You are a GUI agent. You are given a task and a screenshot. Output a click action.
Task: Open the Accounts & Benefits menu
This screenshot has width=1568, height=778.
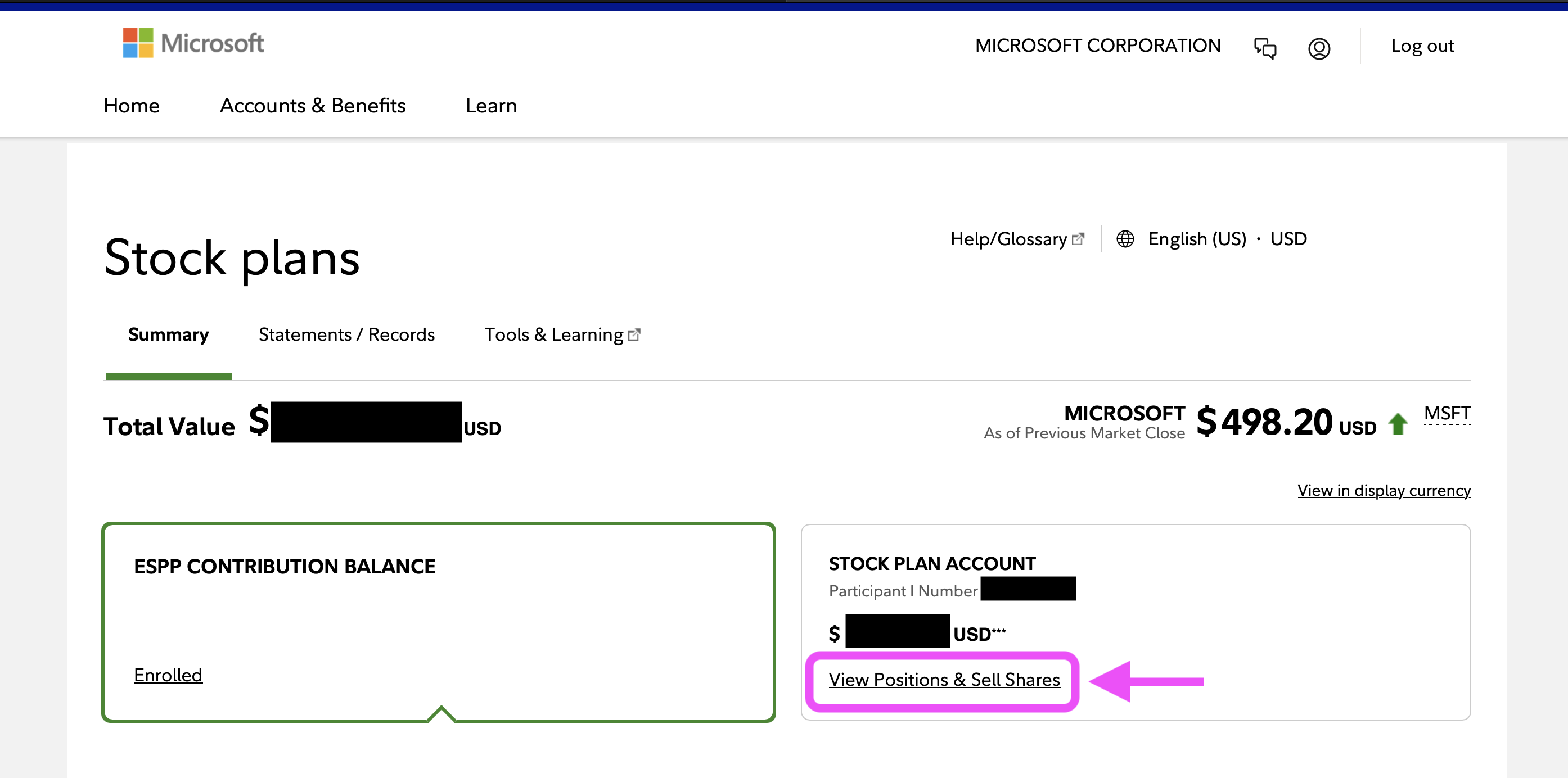pyautogui.click(x=312, y=105)
